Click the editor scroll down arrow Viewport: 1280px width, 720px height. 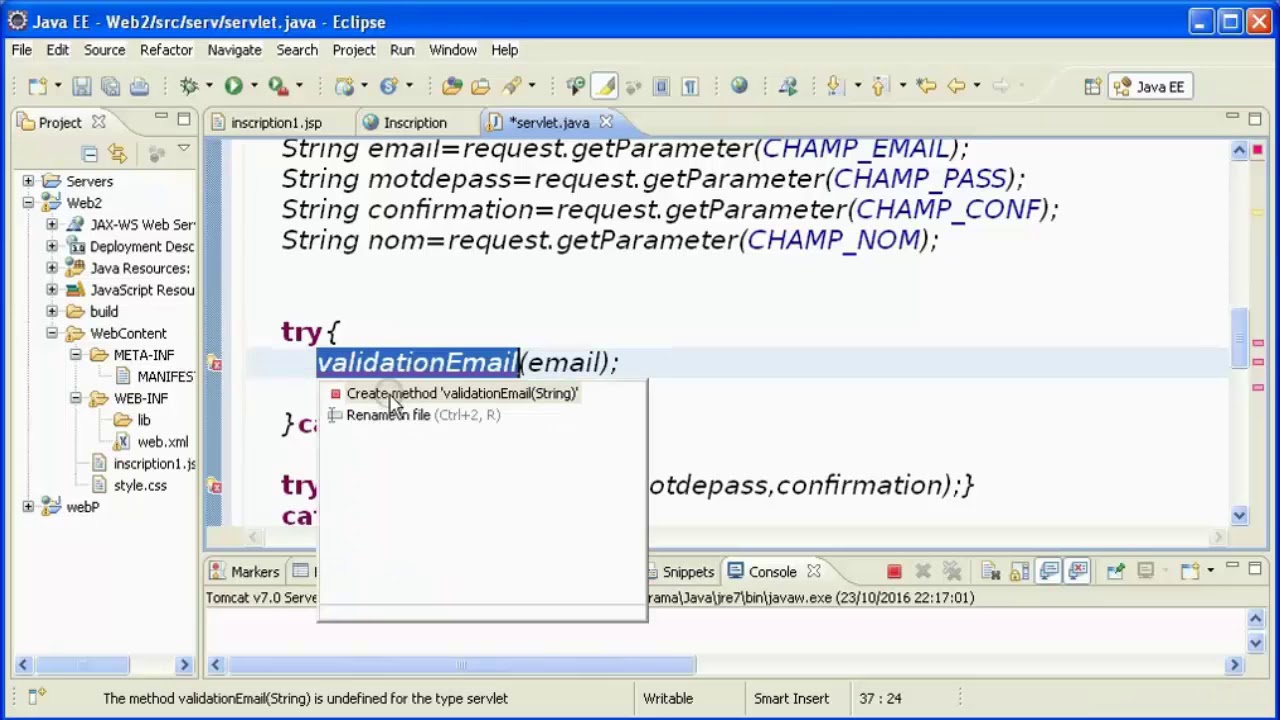tap(1239, 516)
